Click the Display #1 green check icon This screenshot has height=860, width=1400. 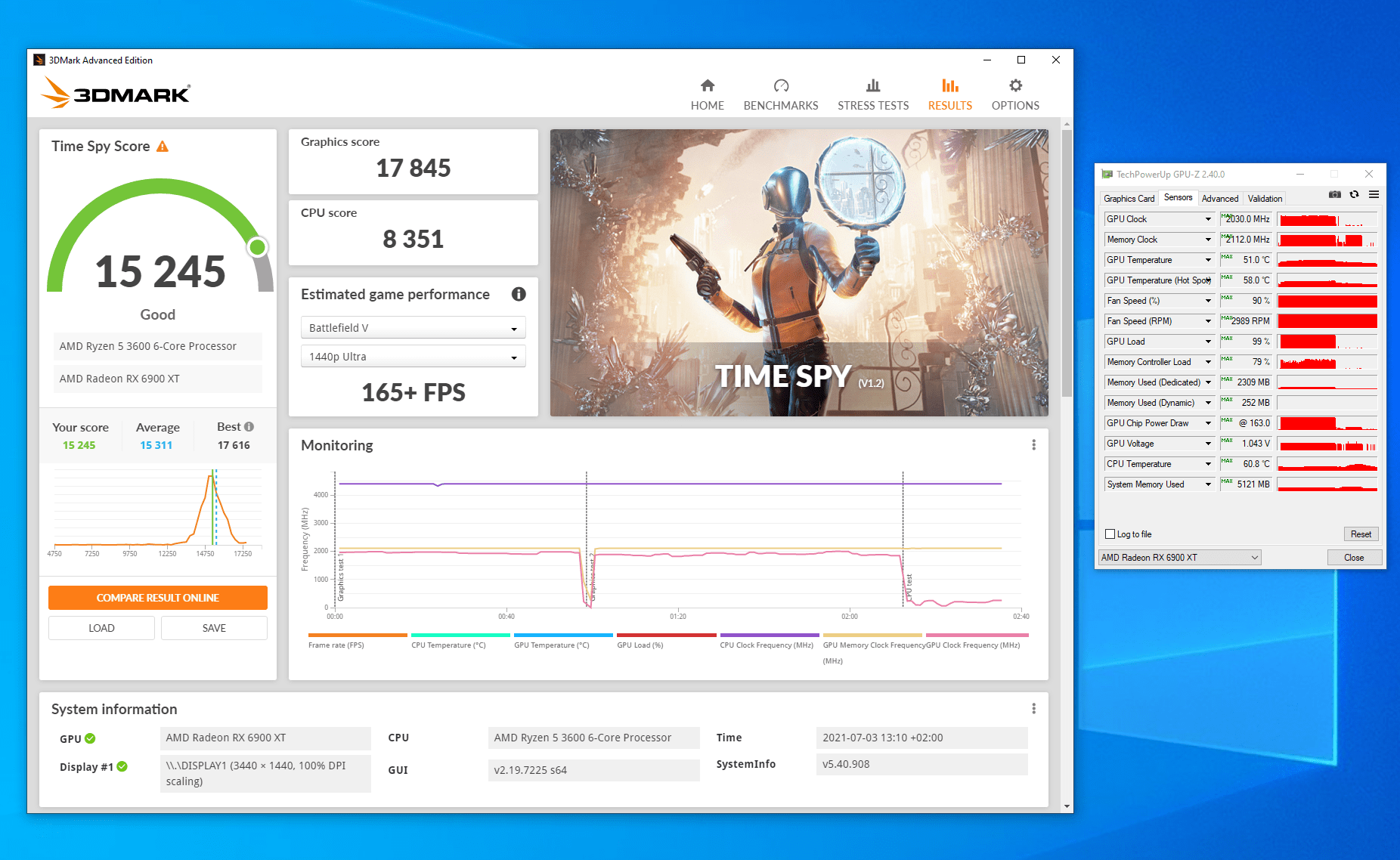pyautogui.click(x=122, y=766)
